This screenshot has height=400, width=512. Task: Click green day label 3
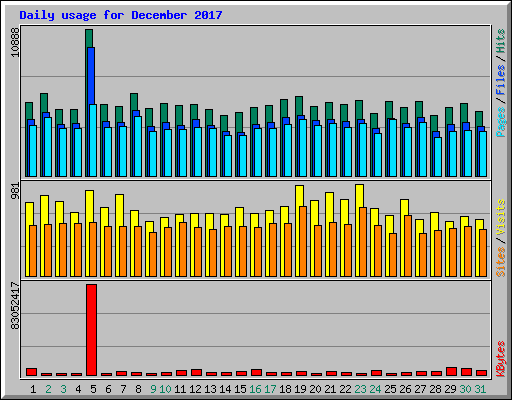click(x=63, y=389)
